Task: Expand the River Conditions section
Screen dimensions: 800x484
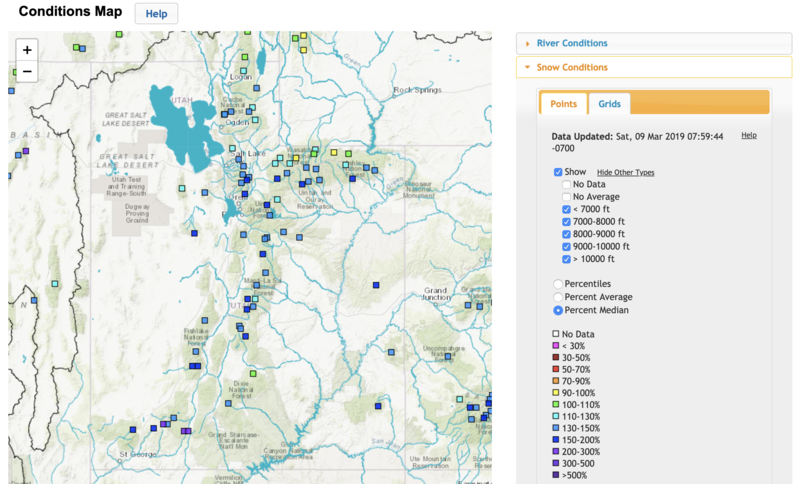Action: [x=571, y=43]
